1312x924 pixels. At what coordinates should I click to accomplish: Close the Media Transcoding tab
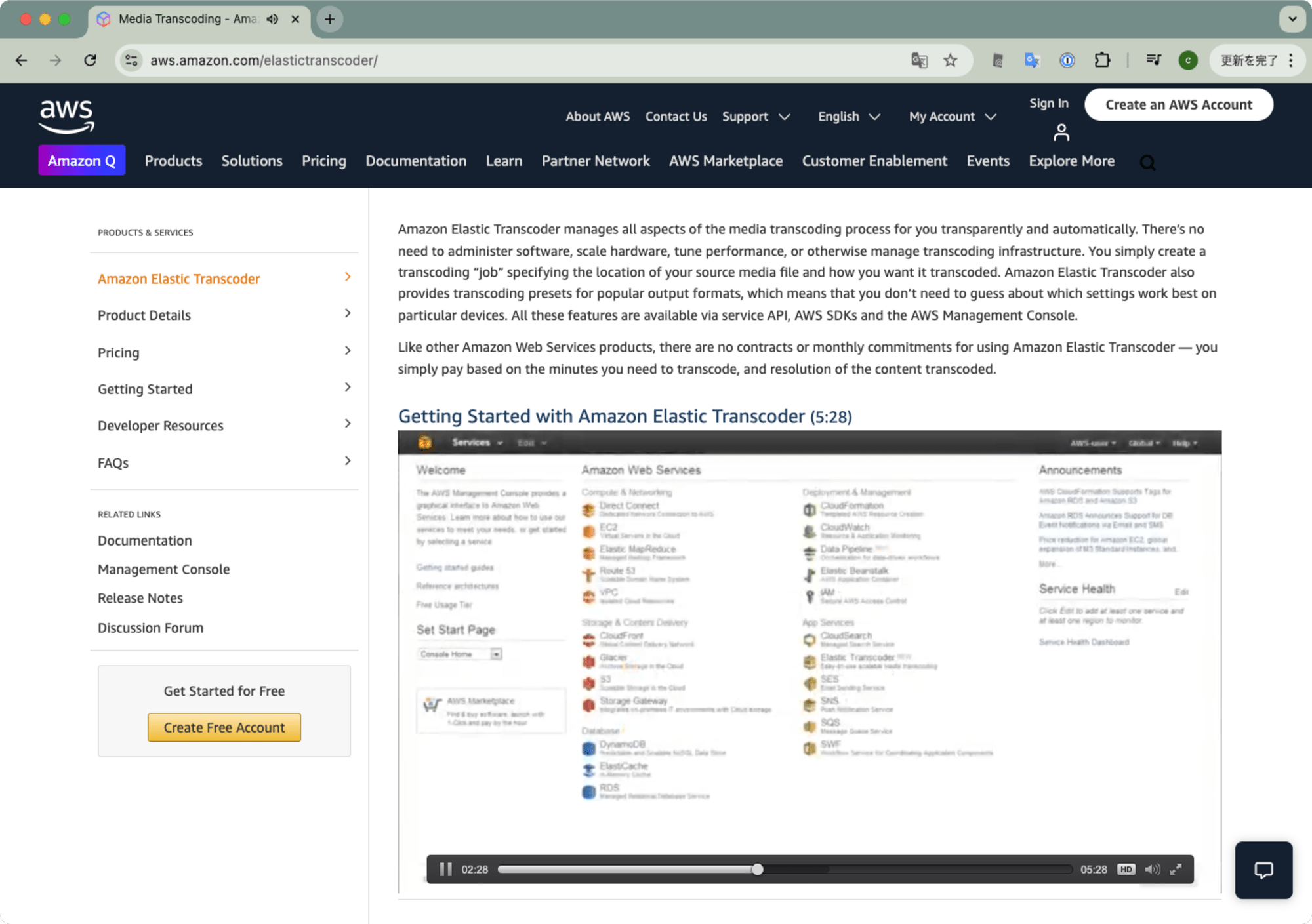click(295, 19)
